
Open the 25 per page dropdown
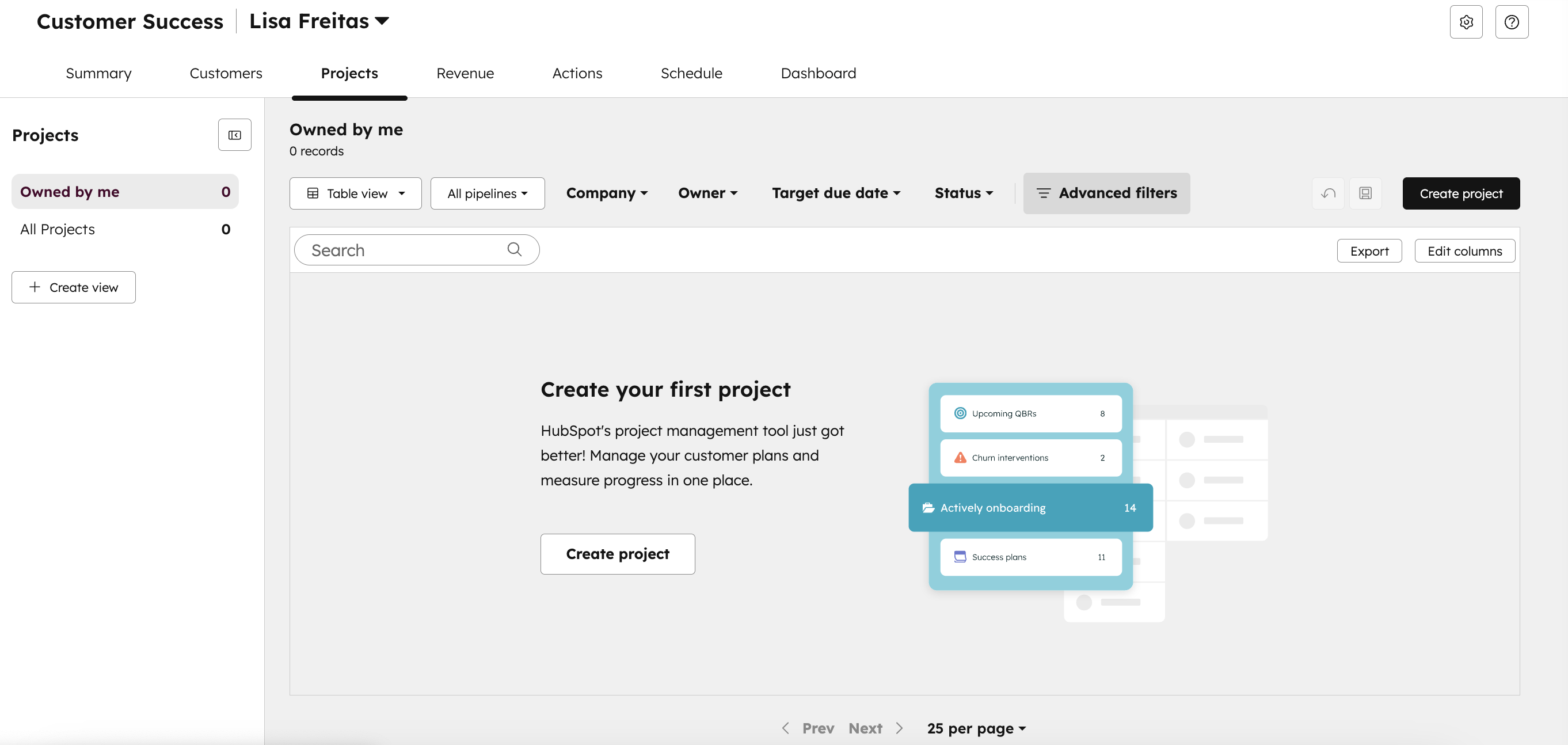pyautogui.click(x=976, y=728)
